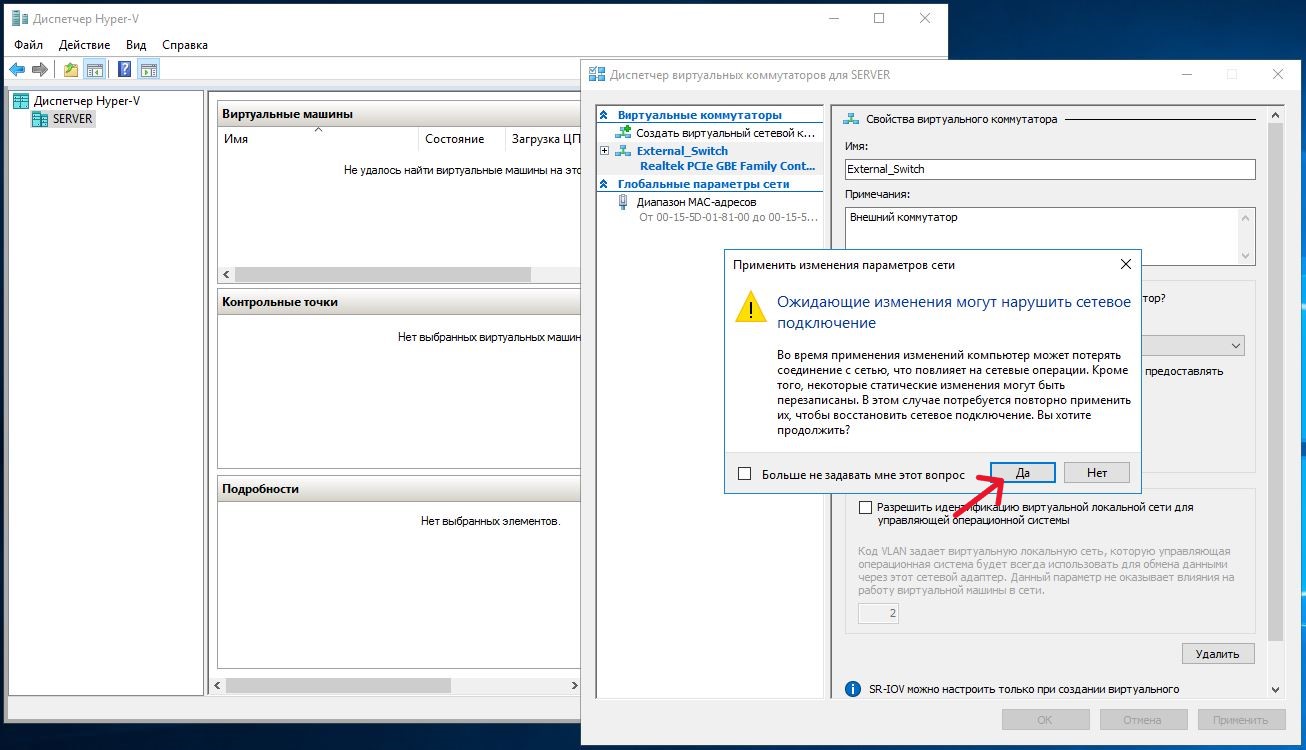Click the forward arrow toolbar icon
This screenshot has width=1306, height=750.
[40, 70]
